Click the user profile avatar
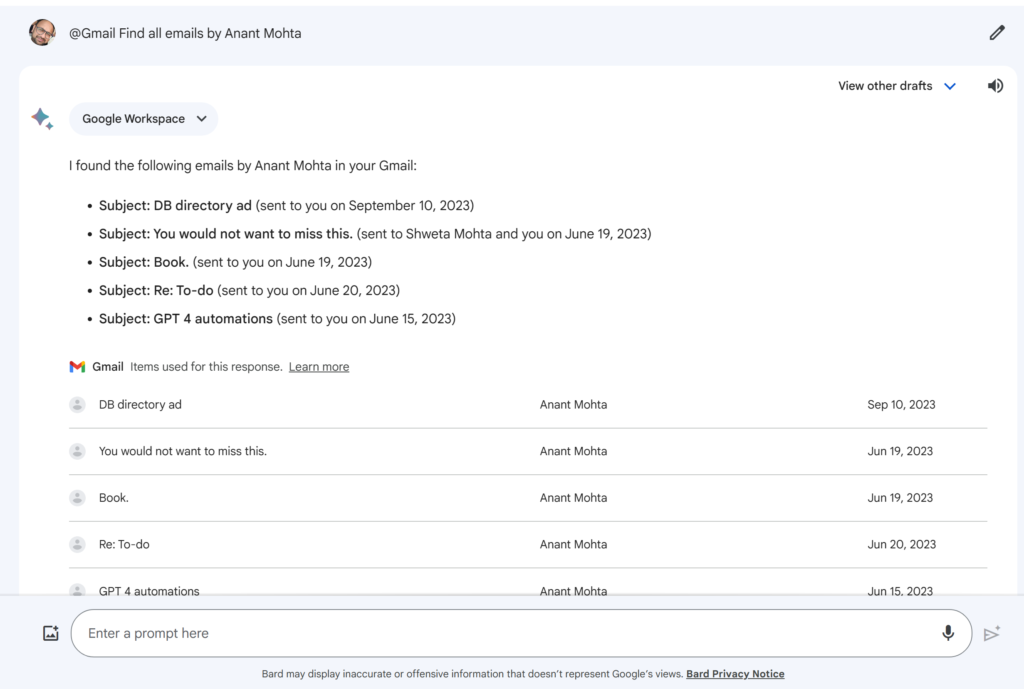 click(42, 33)
